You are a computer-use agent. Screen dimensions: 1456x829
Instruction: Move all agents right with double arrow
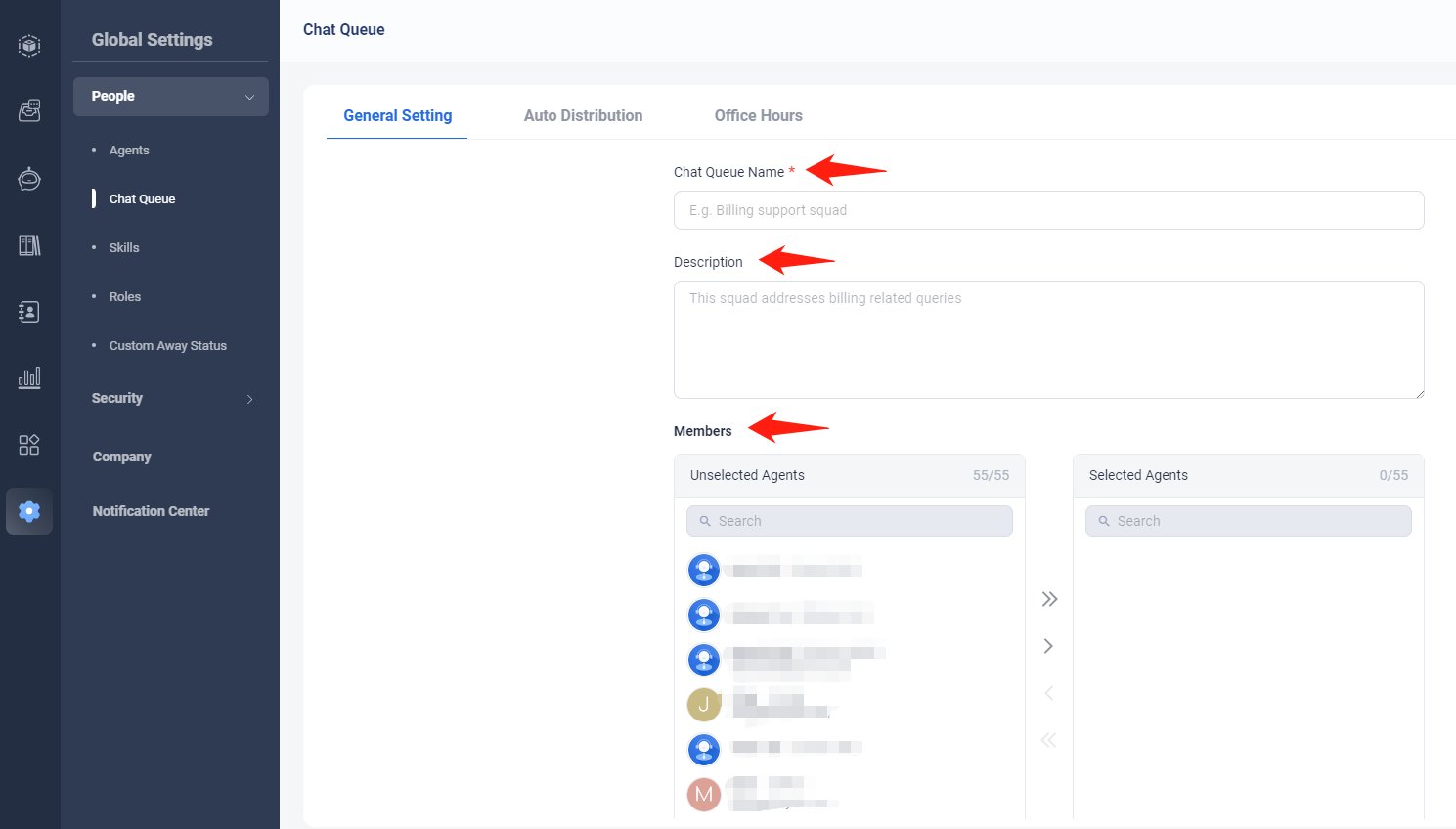click(1049, 599)
